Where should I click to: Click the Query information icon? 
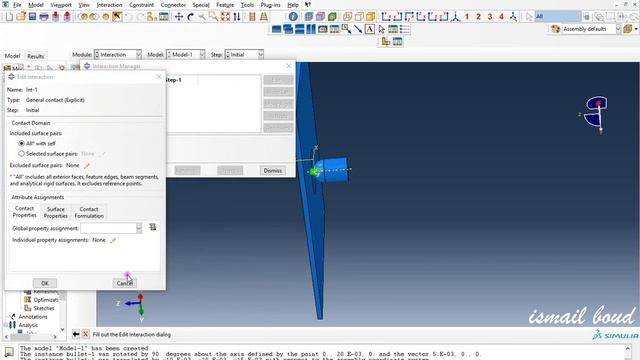pos(293,17)
